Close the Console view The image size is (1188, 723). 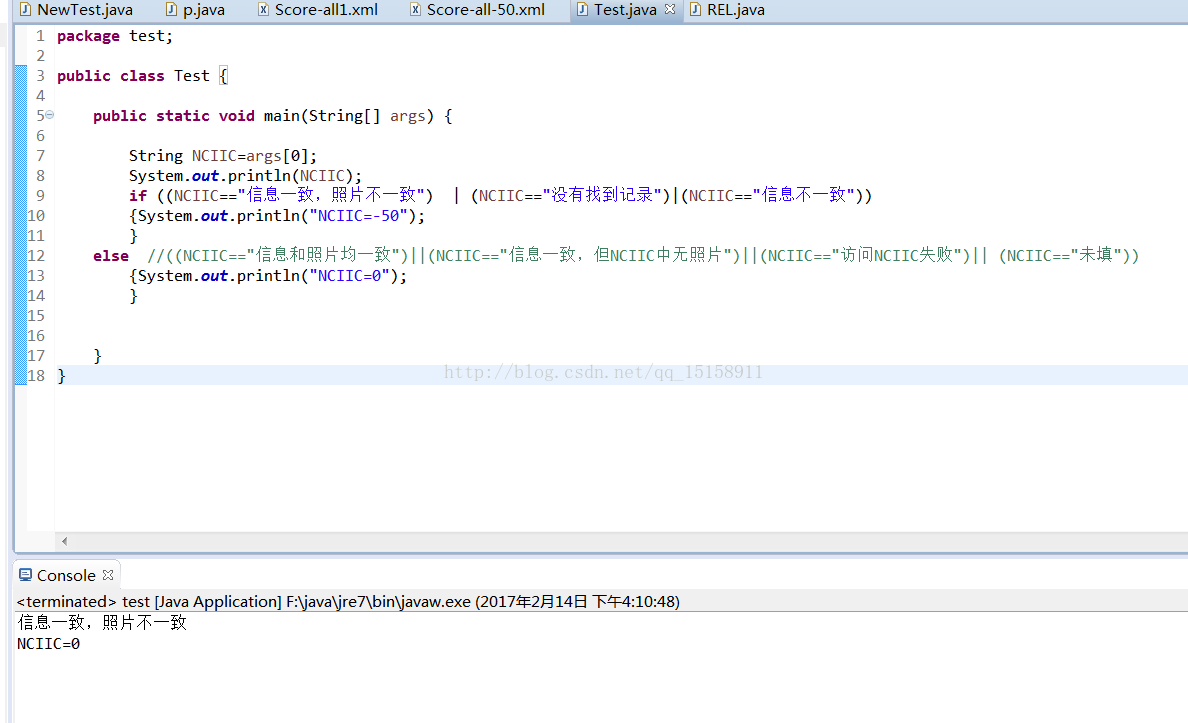pos(108,575)
